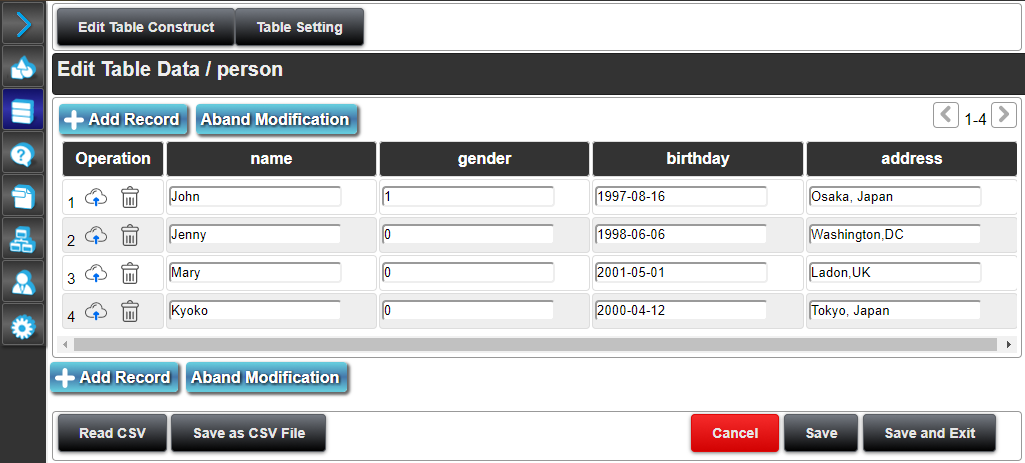Image resolution: width=1025 pixels, height=463 pixels.
Task: Open the help question mark icon
Action: click(22, 154)
